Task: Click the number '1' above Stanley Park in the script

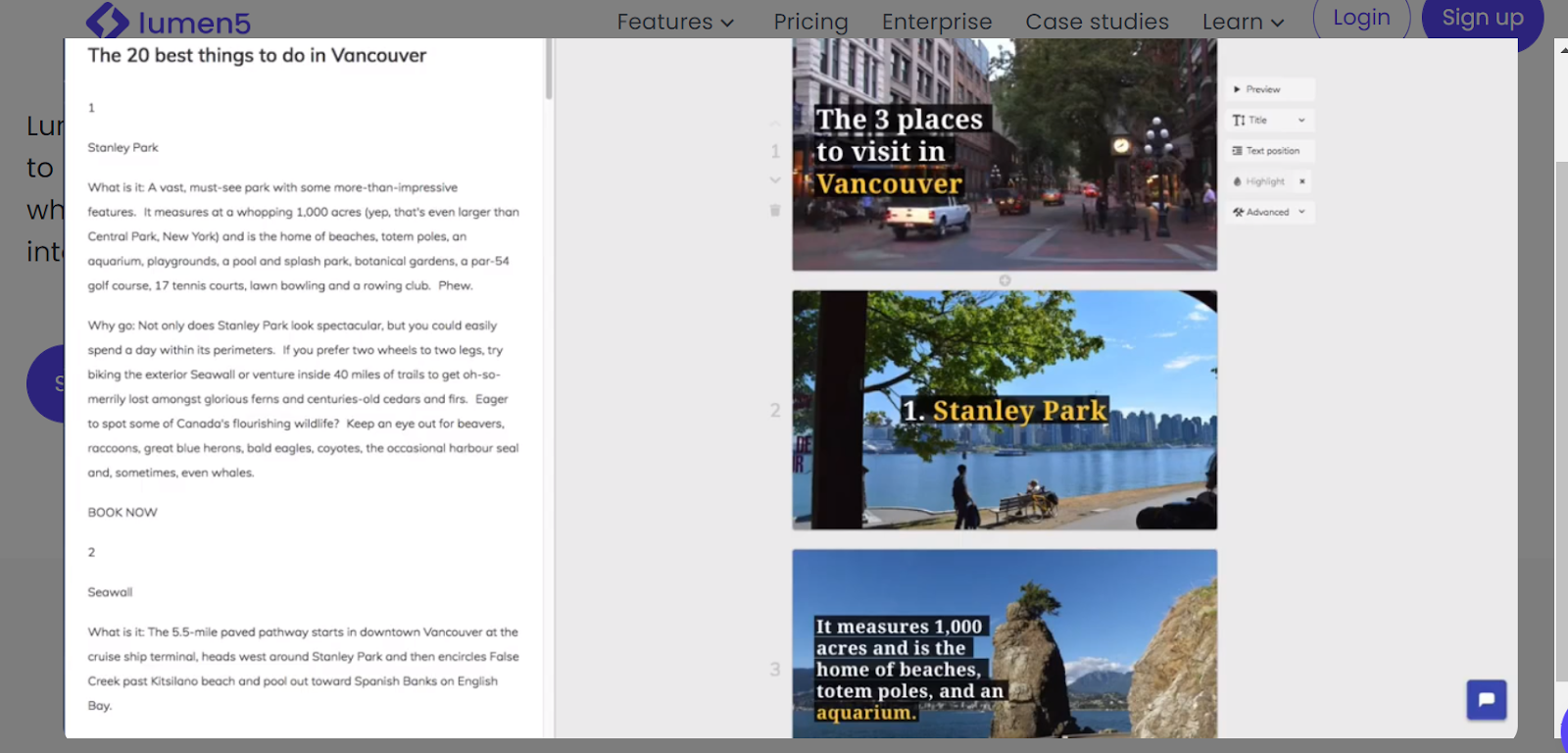Action: [91, 108]
